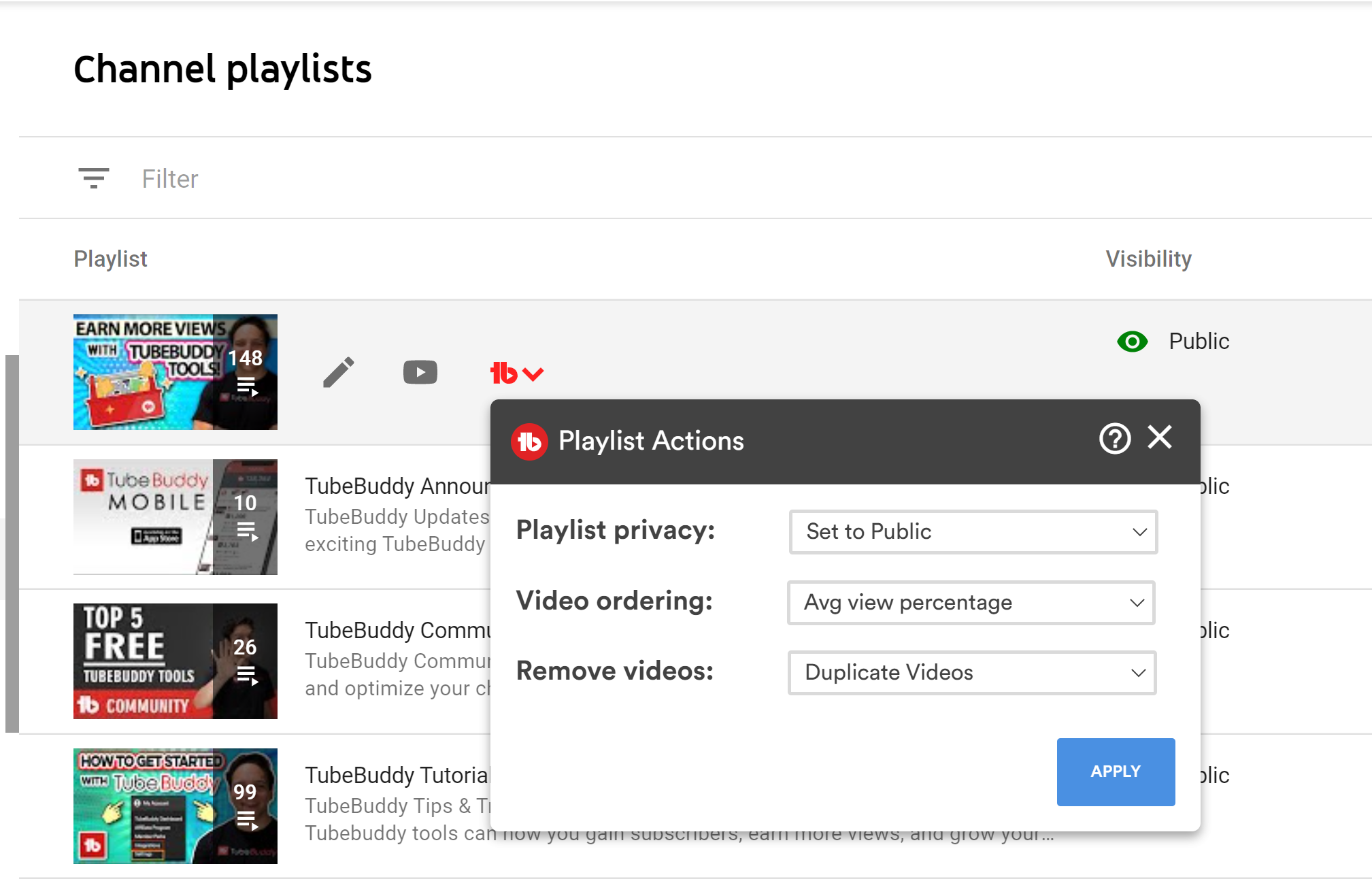Click the YouTube play icon beside edit pencil
1372x879 pixels.
tap(420, 372)
